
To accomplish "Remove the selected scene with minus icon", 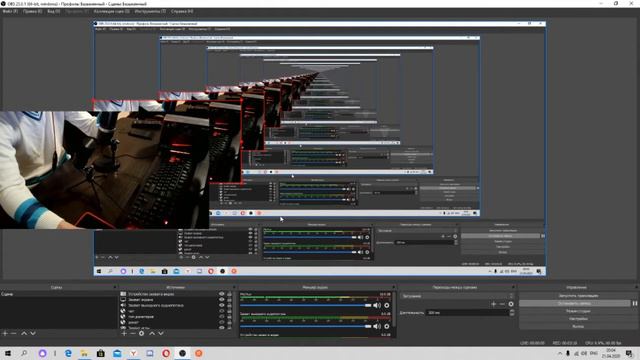I will point(13,333).
